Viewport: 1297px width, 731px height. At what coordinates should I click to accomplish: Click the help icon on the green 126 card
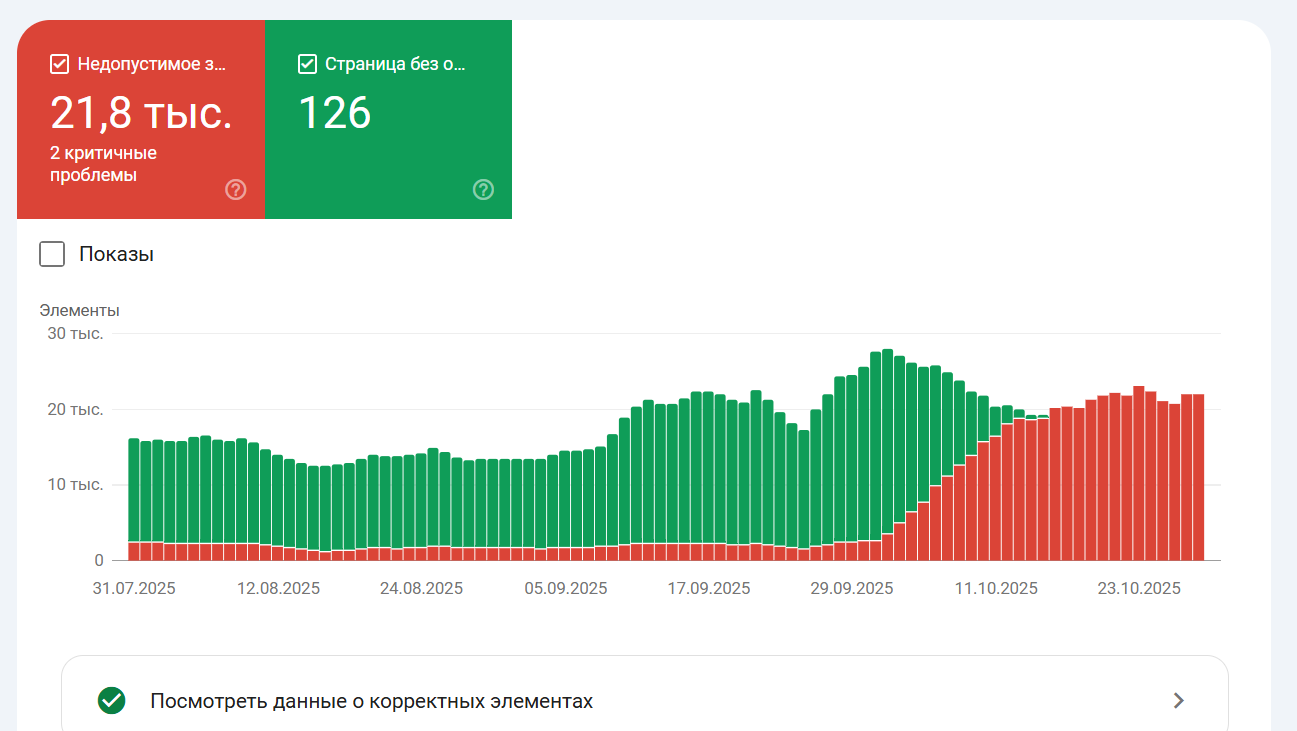483,190
